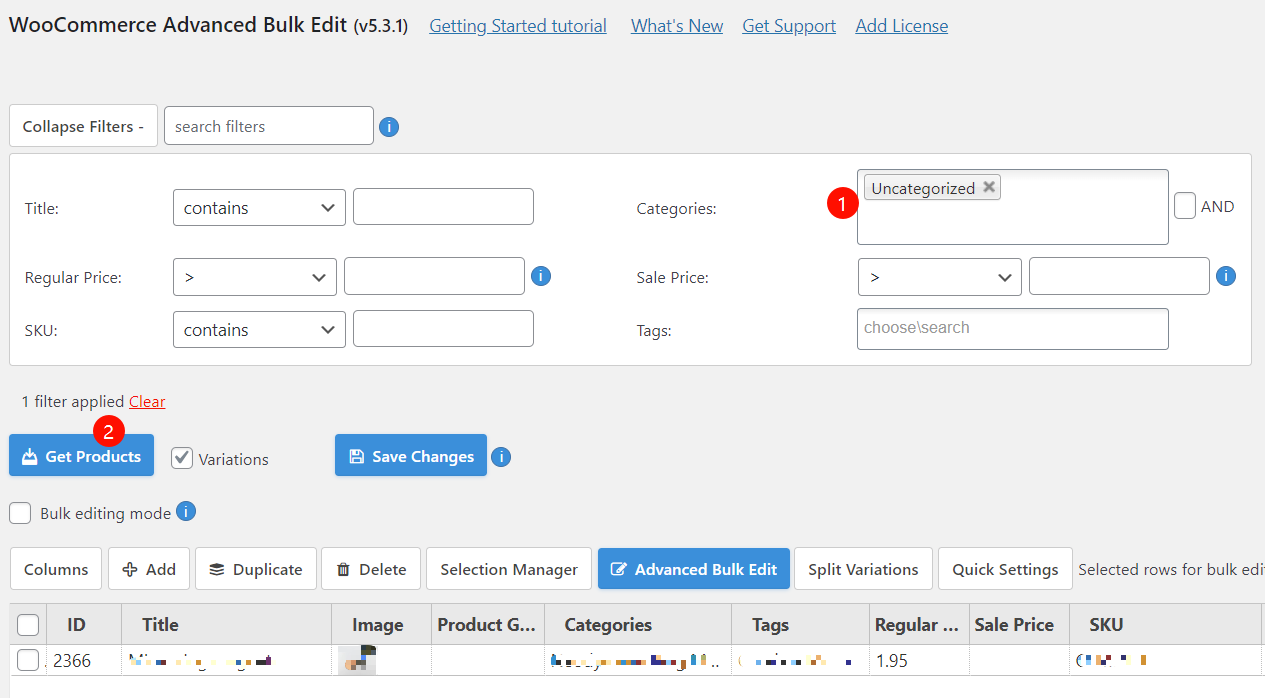Open Quick Settings
The height and width of the screenshot is (698, 1265).
pos(1005,569)
